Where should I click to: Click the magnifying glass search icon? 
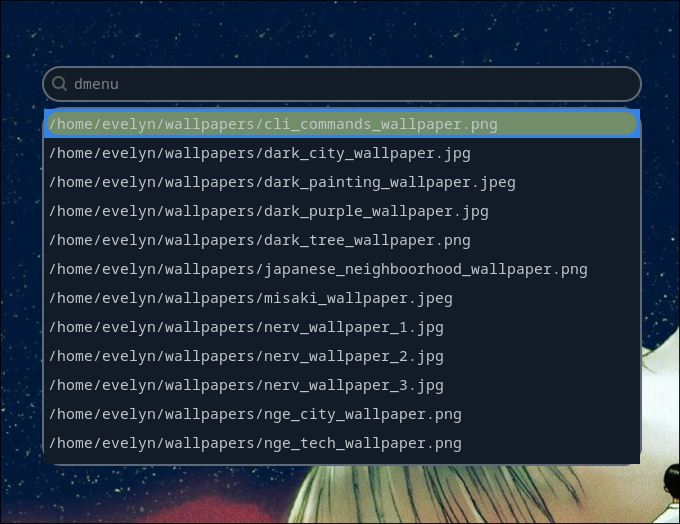[x=60, y=84]
